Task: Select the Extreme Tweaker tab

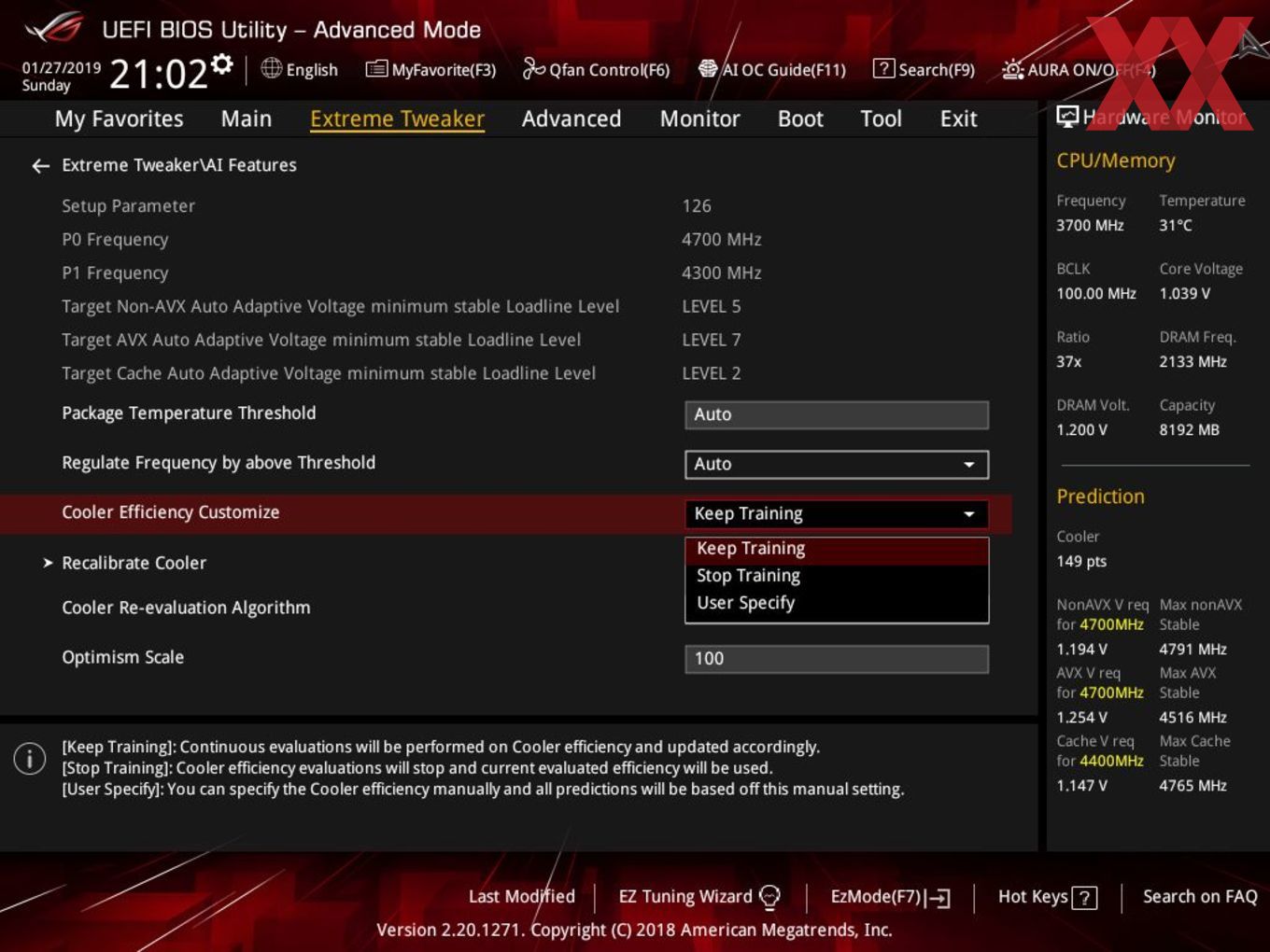Action: (x=397, y=119)
